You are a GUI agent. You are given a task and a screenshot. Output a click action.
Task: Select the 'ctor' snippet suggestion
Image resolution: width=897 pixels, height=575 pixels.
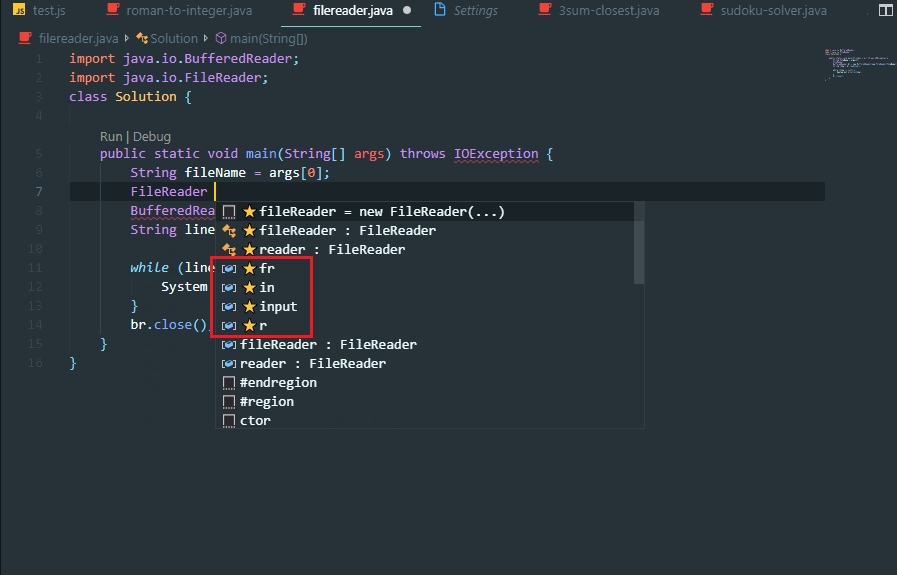pyautogui.click(x=255, y=421)
